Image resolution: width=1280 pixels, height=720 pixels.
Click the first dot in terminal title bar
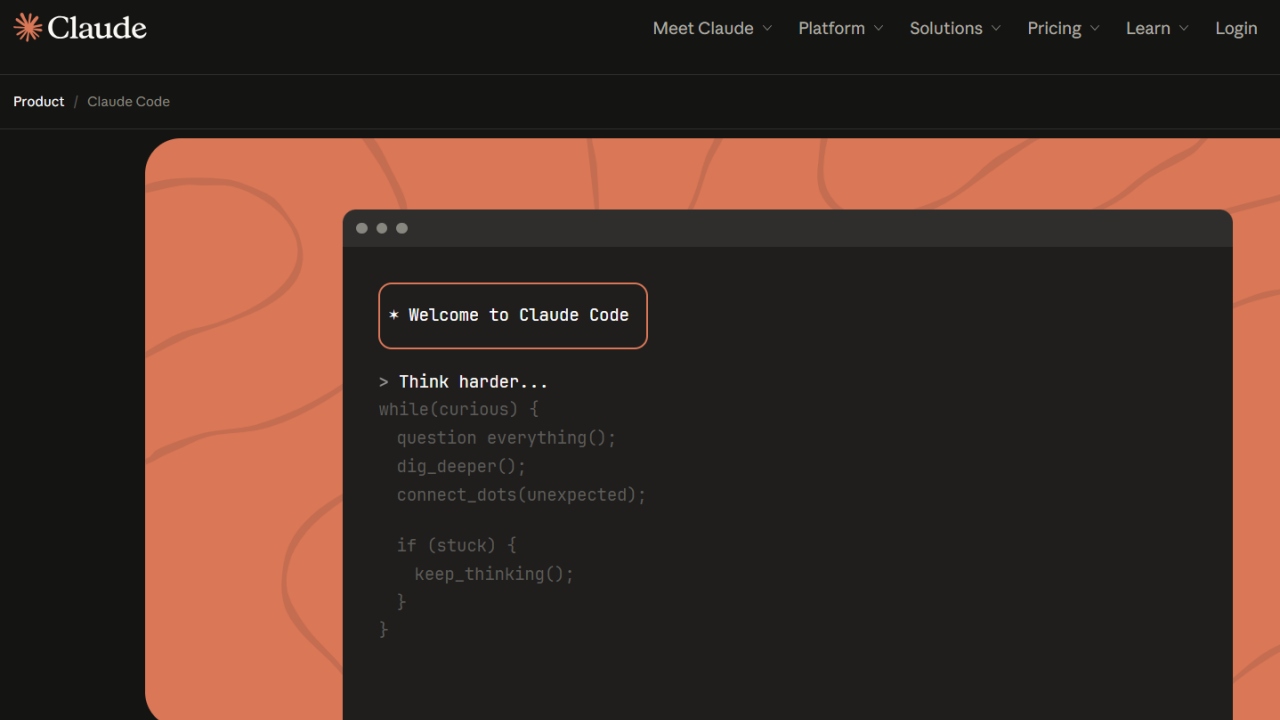coord(362,228)
